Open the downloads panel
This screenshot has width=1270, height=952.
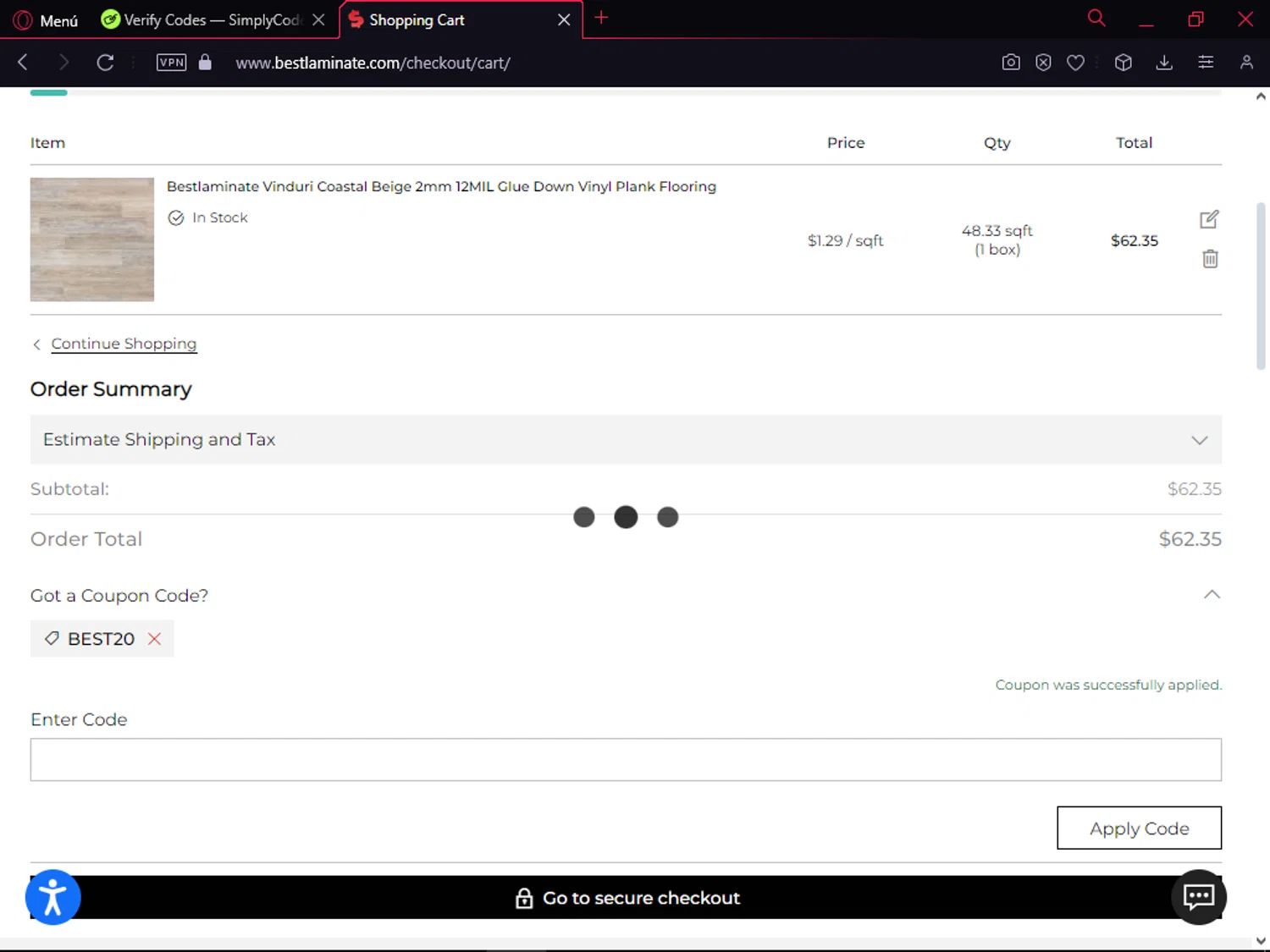pyautogui.click(x=1164, y=62)
